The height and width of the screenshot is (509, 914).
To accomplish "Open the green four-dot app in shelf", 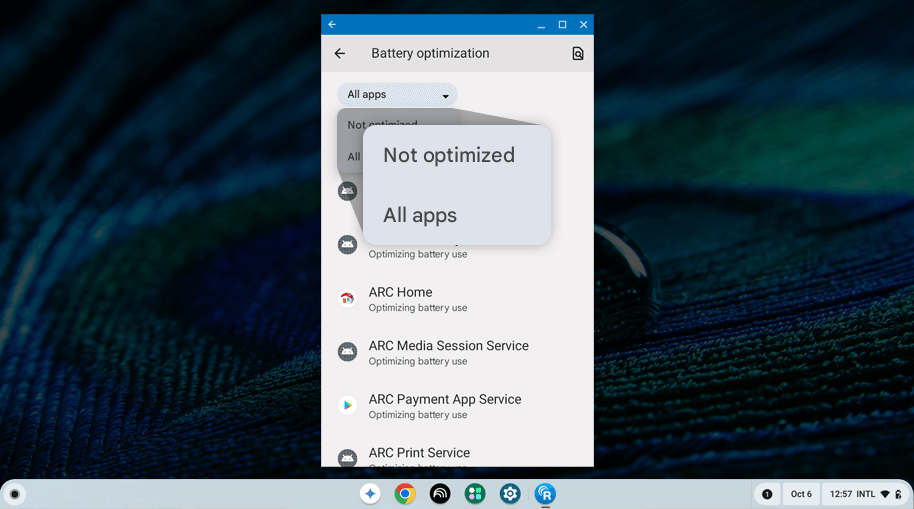I will point(475,494).
